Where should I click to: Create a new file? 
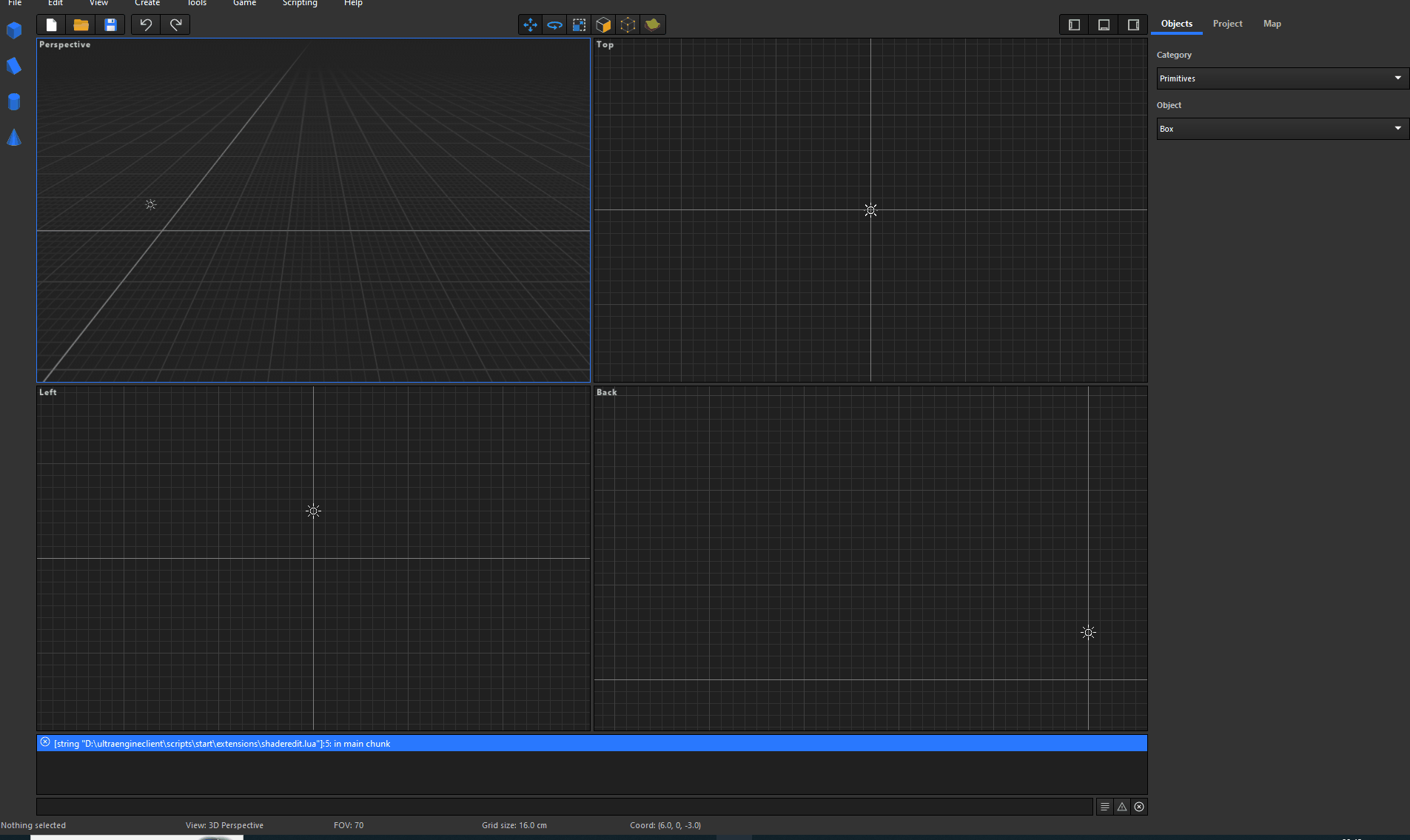(x=51, y=25)
